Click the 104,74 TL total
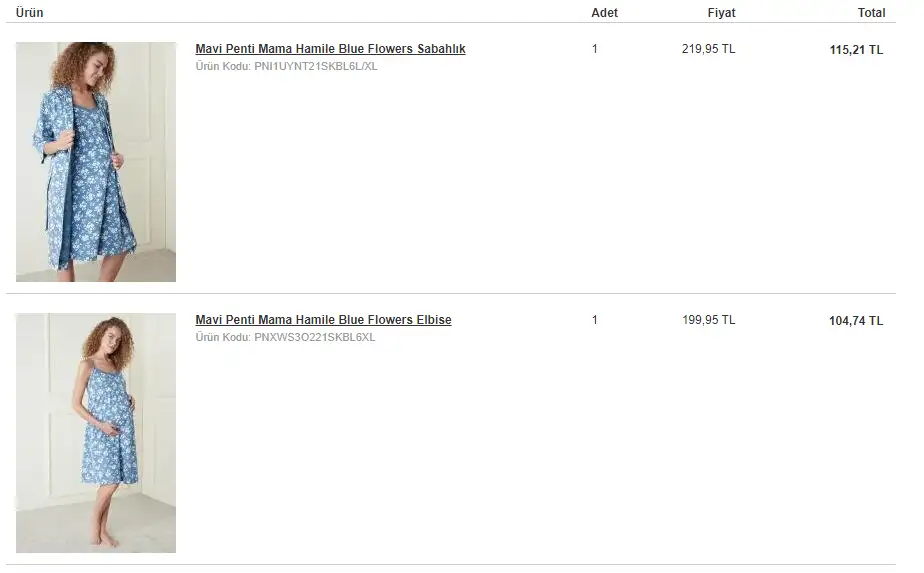Image resolution: width=924 pixels, height=573 pixels. click(x=856, y=321)
